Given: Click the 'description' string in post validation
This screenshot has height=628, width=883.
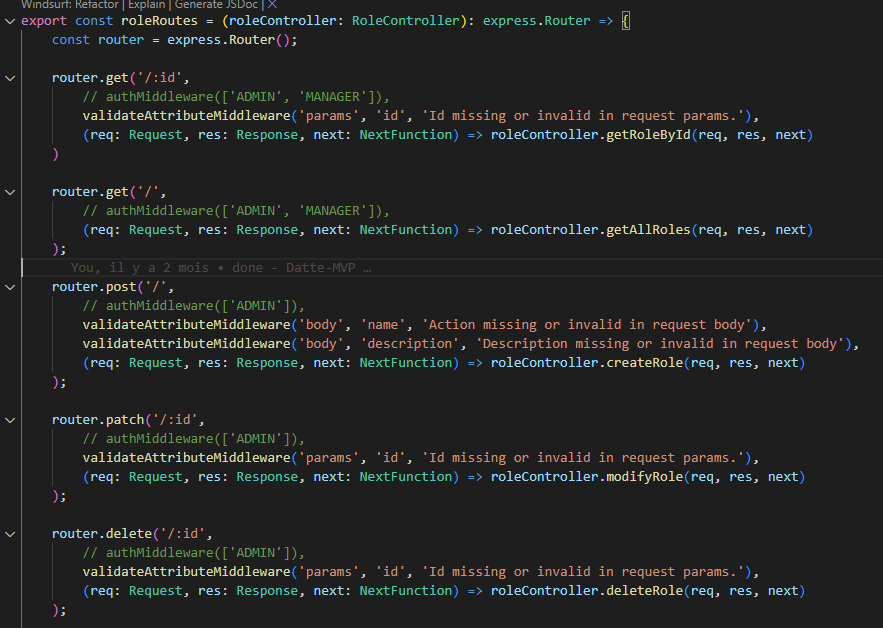Looking at the screenshot, I should pyautogui.click(x=411, y=344).
